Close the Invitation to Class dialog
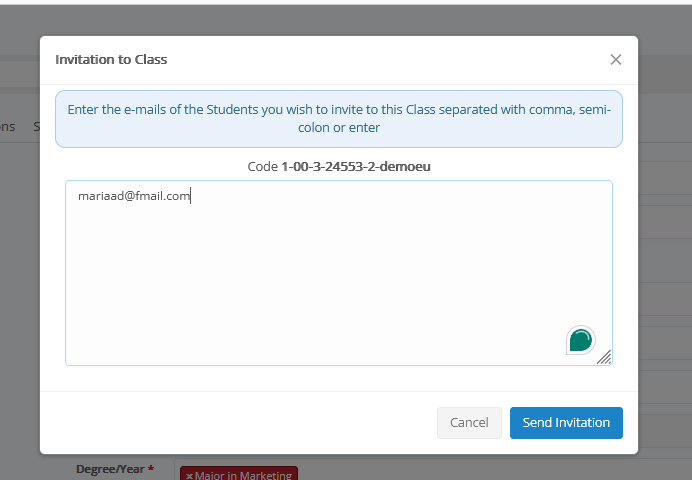The height and width of the screenshot is (480, 692). [x=616, y=60]
